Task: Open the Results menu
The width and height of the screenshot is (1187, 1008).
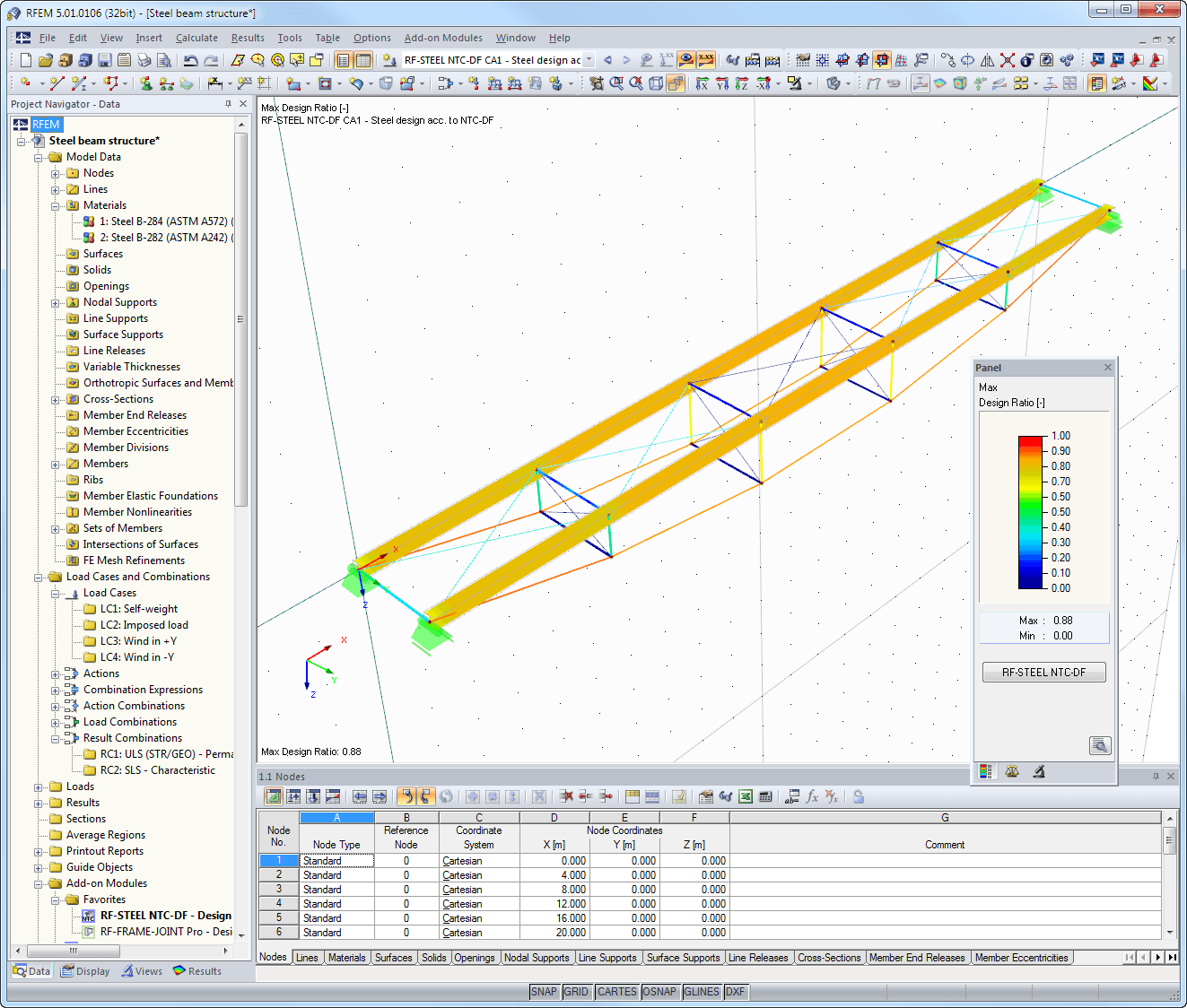Action: click(x=248, y=38)
